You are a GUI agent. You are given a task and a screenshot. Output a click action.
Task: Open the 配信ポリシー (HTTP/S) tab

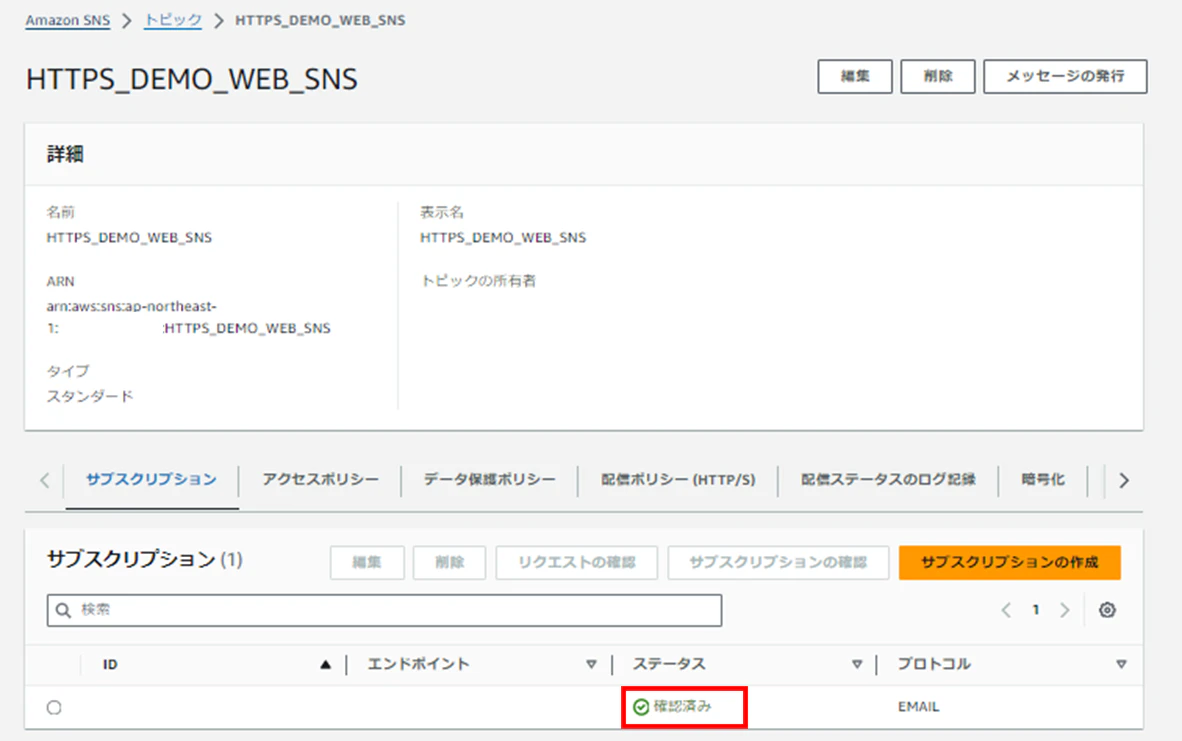pos(678,479)
